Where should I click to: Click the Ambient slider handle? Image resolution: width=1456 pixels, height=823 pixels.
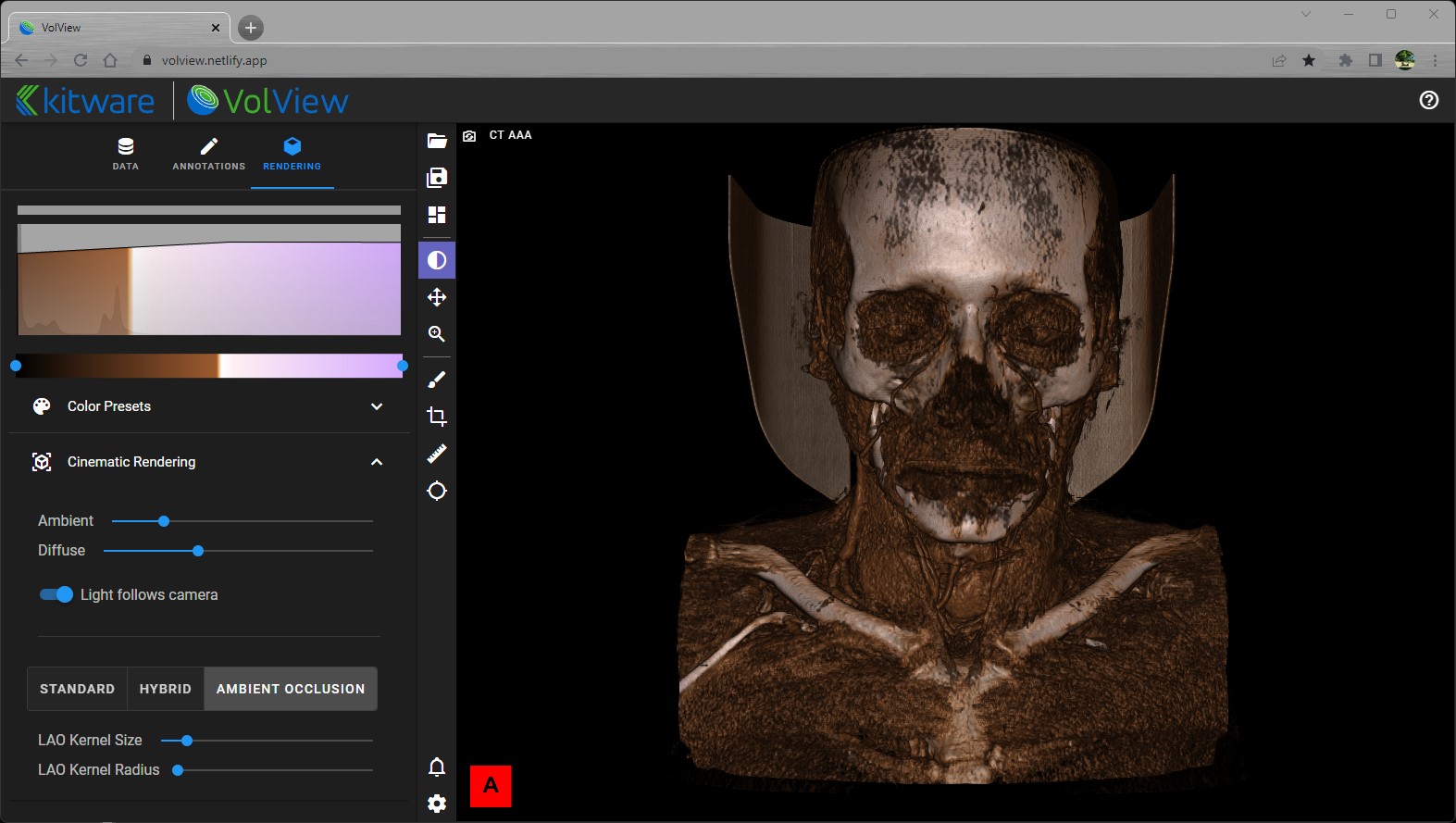(164, 521)
